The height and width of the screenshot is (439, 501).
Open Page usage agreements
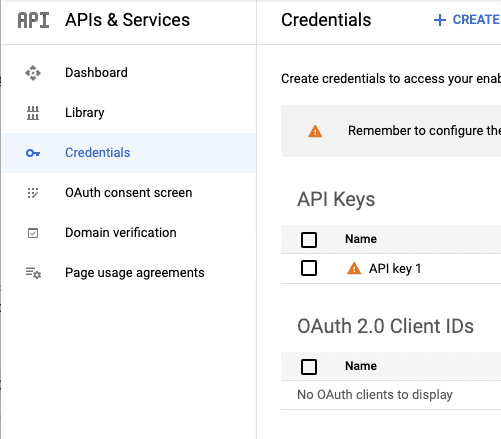[129, 273]
